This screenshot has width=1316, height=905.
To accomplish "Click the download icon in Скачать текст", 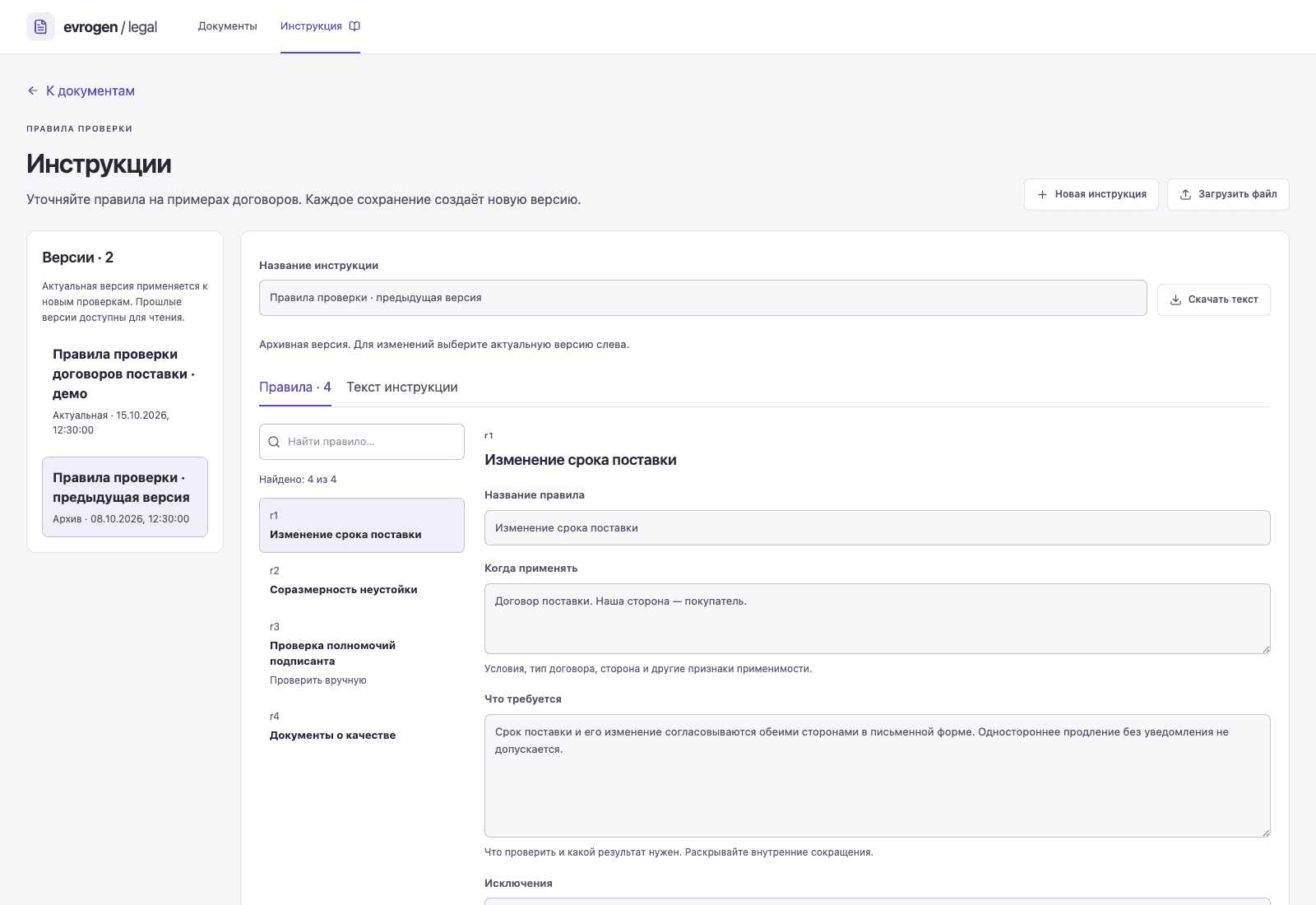I will click(x=1175, y=299).
